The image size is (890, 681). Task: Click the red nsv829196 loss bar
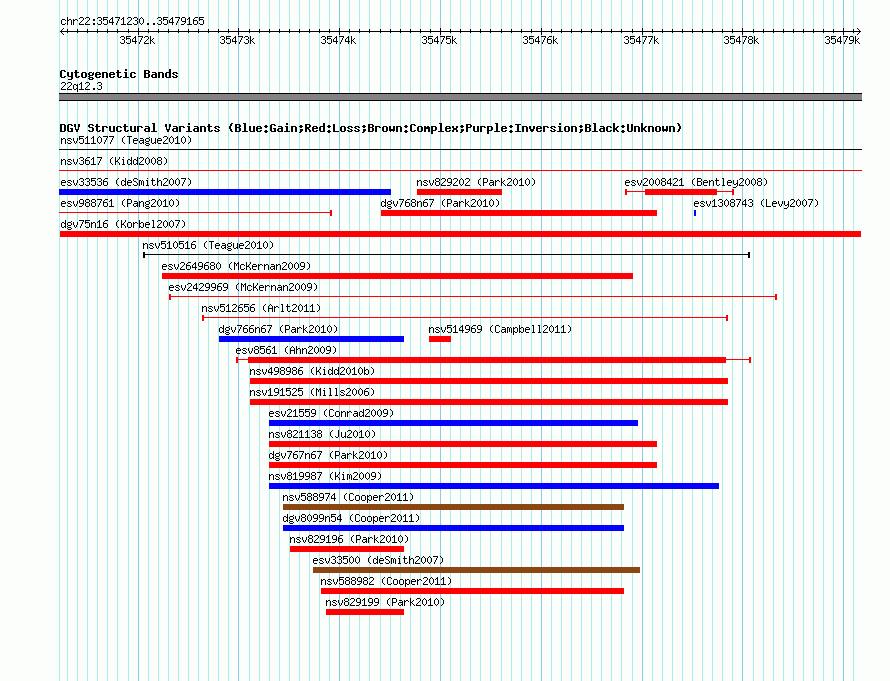click(347, 549)
